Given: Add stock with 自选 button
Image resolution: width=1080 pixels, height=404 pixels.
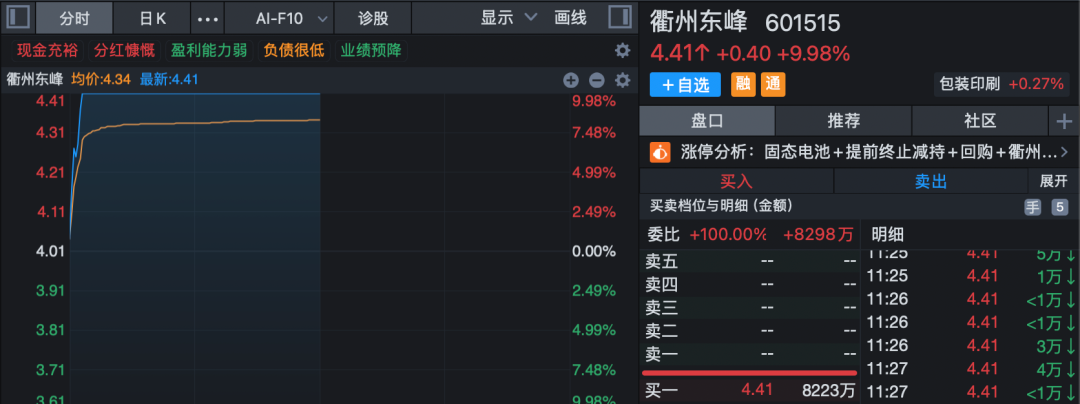Looking at the screenshot, I should pyautogui.click(x=685, y=85).
